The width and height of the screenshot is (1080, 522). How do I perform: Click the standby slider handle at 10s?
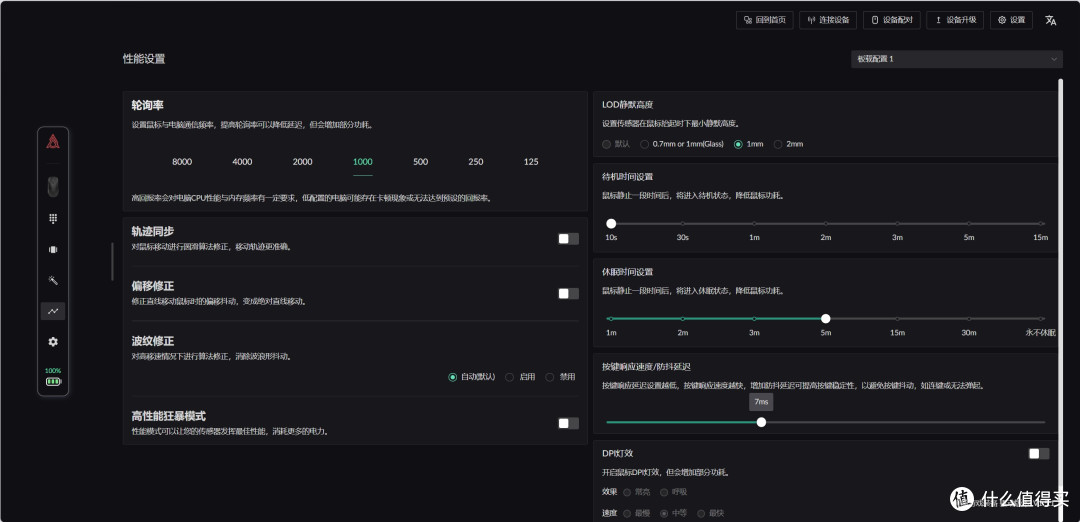[x=611, y=224]
